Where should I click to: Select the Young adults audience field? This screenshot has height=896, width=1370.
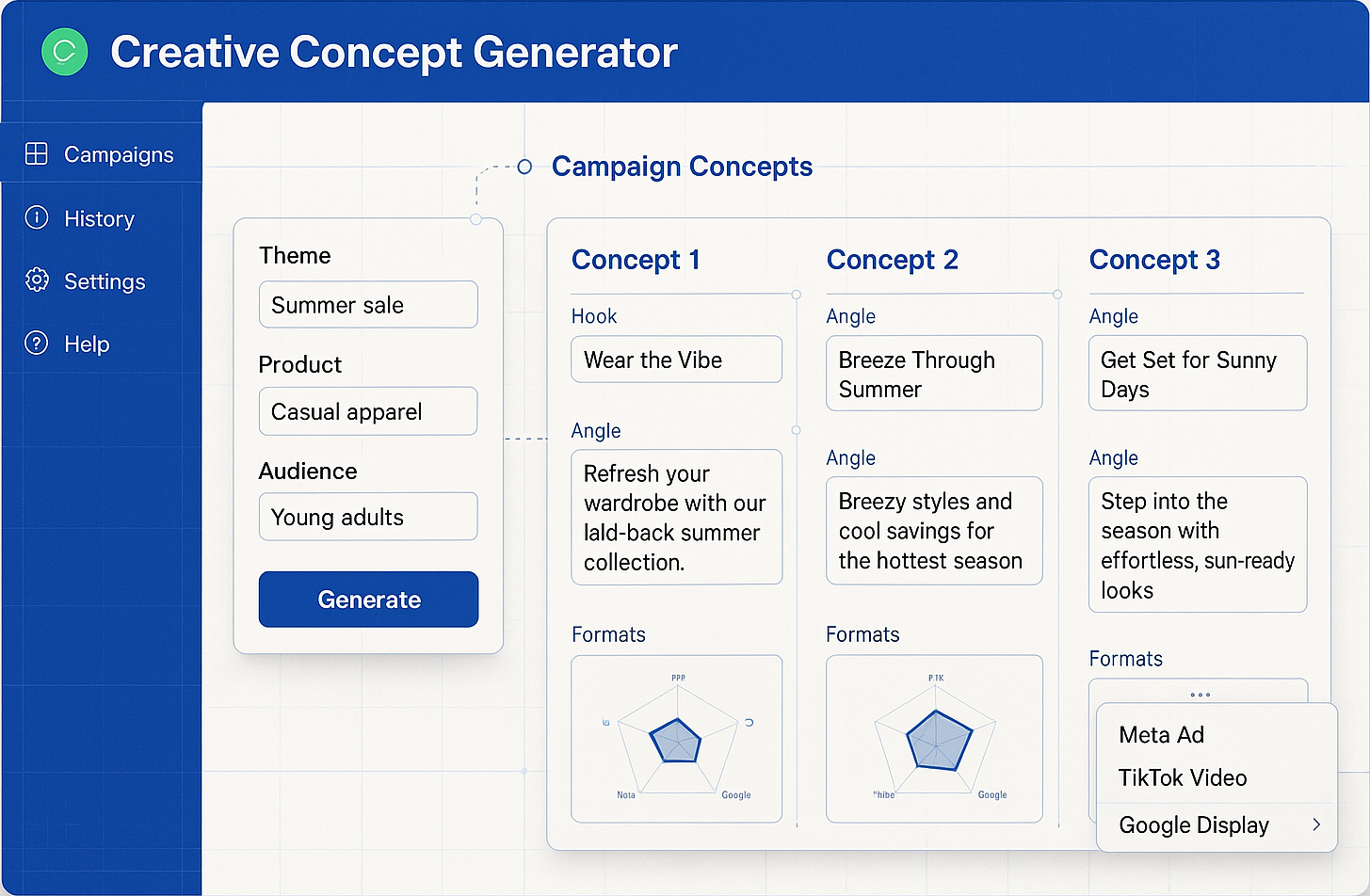point(367,516)
